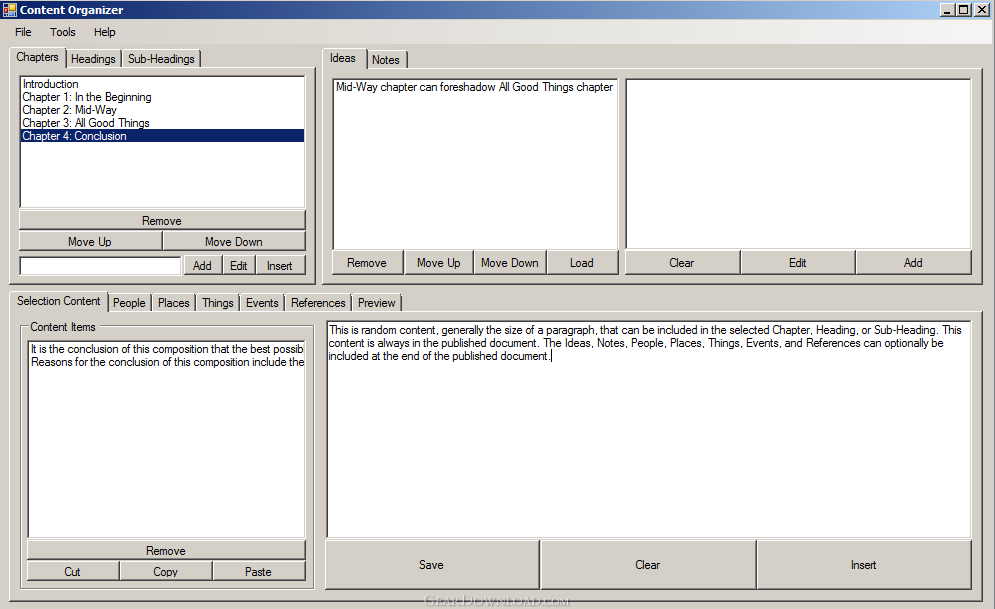Switch to the Preview tab

(377, 303)
